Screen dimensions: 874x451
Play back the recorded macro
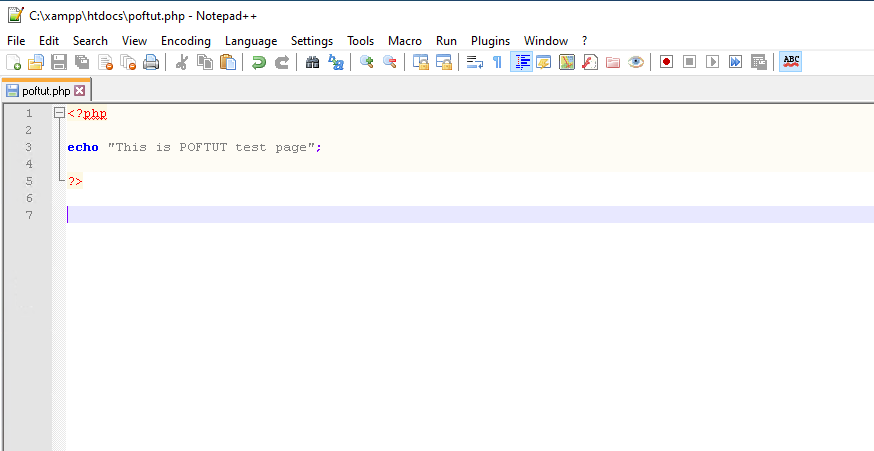[x=712, y=62]
